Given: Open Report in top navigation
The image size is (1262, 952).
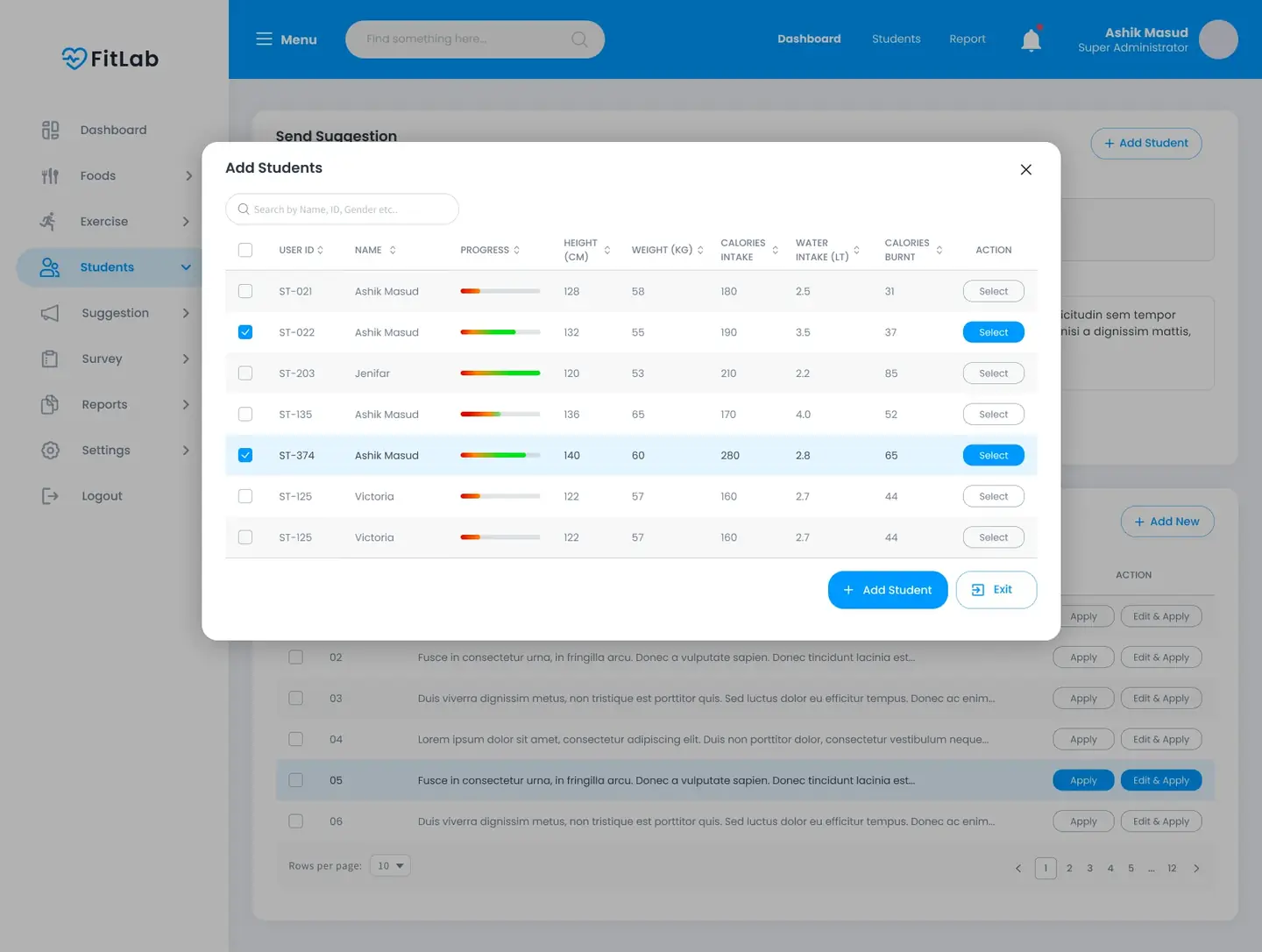Looking at the screenshot, I should [968, 39].
